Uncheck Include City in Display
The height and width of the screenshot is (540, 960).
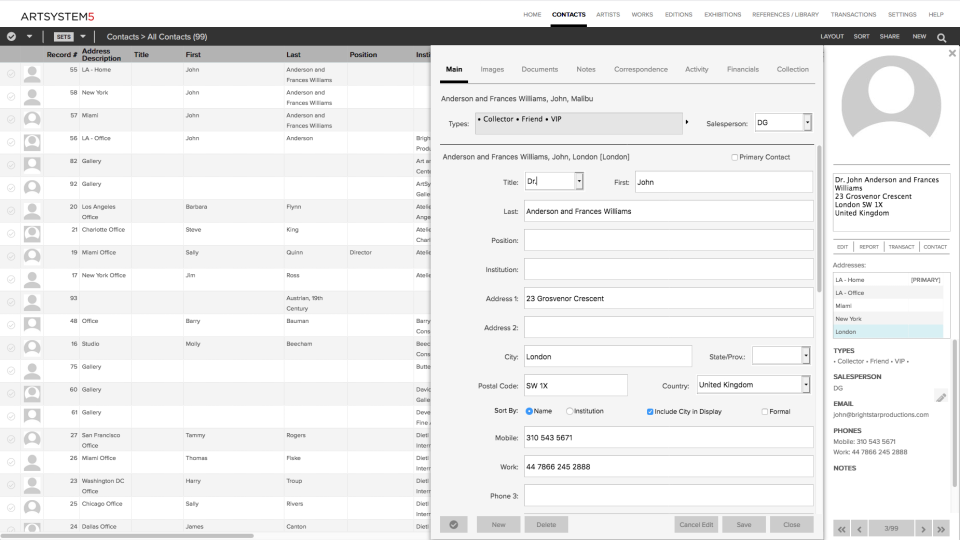[650, 412]
